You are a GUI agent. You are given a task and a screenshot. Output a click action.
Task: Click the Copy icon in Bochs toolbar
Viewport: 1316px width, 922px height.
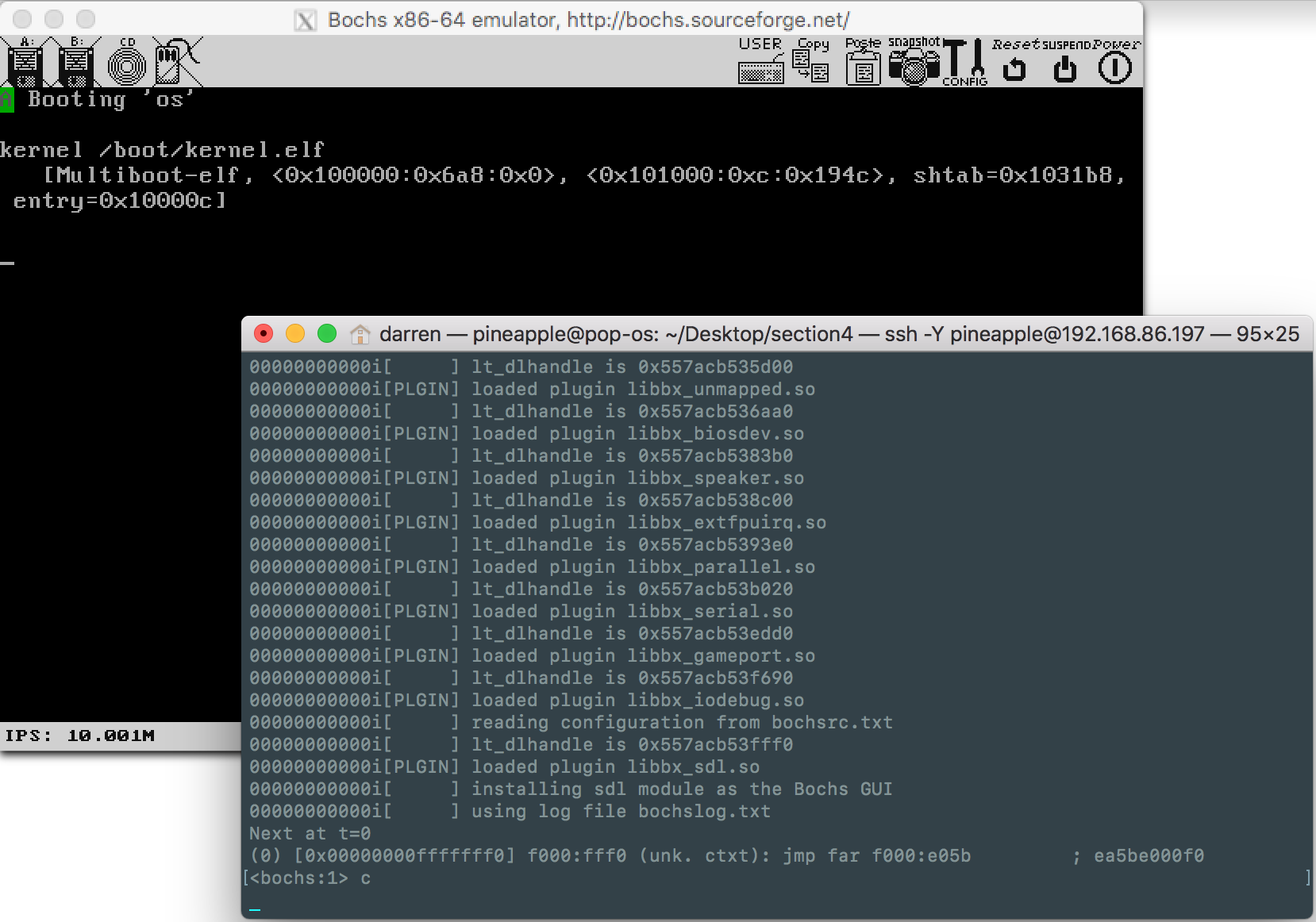pyautogui.click(x=811, y=61)
